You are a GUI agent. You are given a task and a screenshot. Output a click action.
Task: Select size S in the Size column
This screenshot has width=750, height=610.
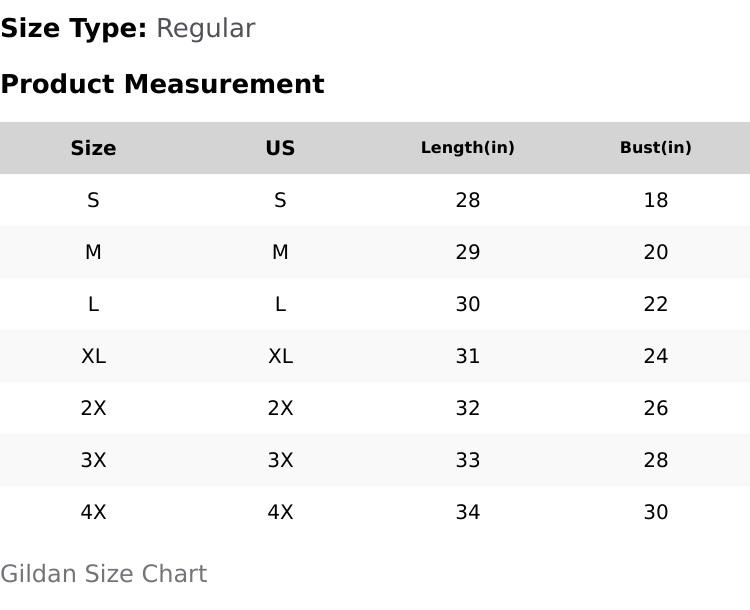pos(93,200)
